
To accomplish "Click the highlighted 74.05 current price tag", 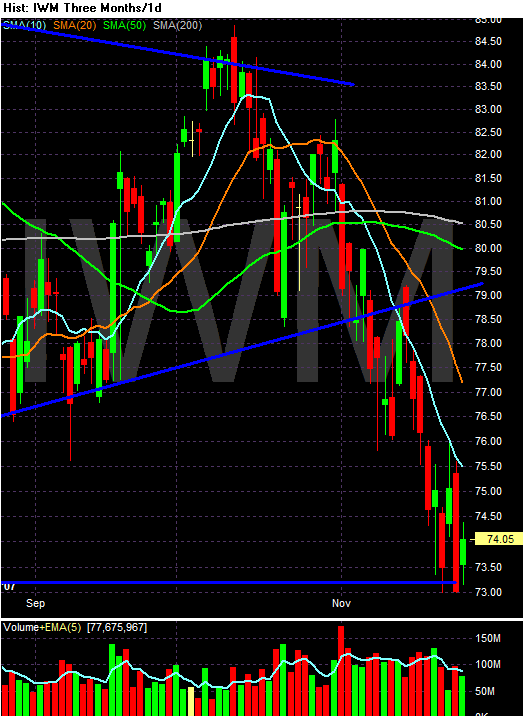I will pos(499,539).
